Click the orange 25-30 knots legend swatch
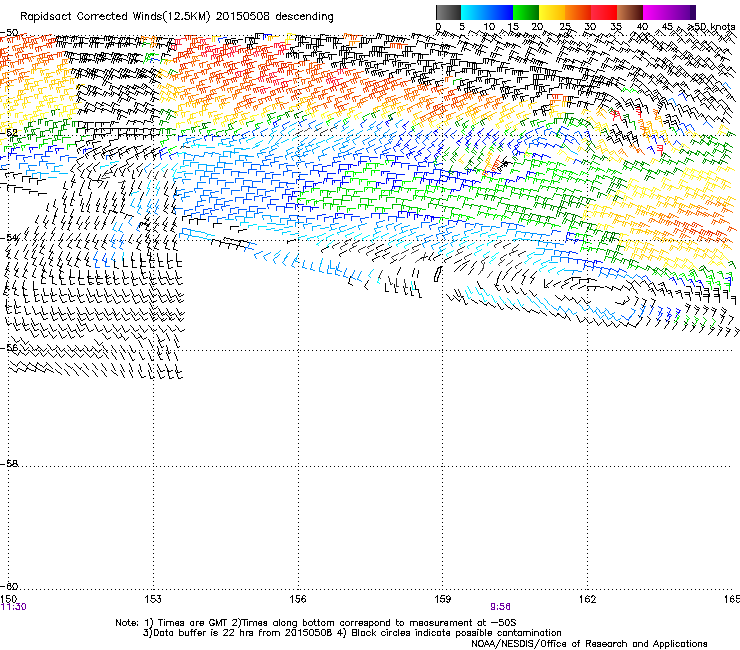Screen dimensions: 740x650 click(x=578, y=12)
